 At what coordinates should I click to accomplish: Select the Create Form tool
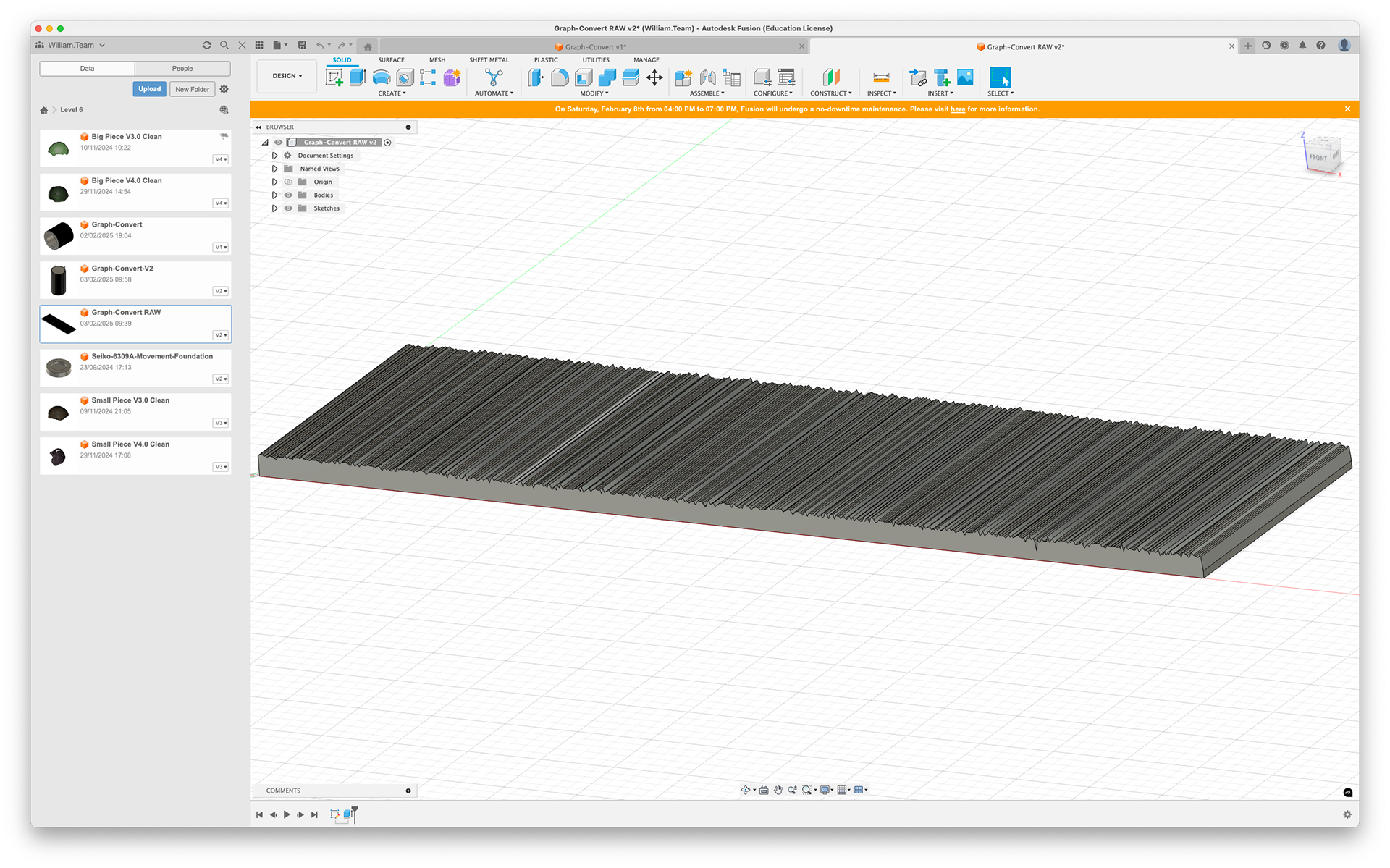click(452, 77)
